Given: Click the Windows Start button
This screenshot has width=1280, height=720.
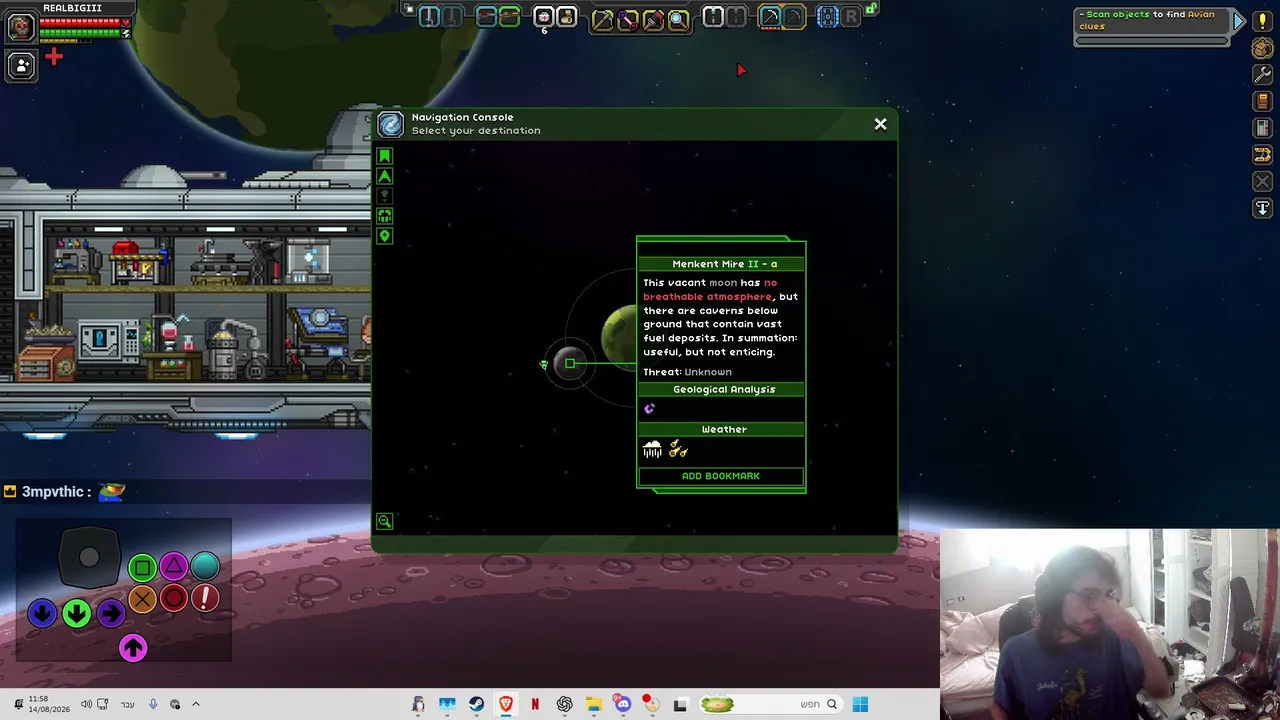Looking at the screenshot, I should click(x=860, y=704).
